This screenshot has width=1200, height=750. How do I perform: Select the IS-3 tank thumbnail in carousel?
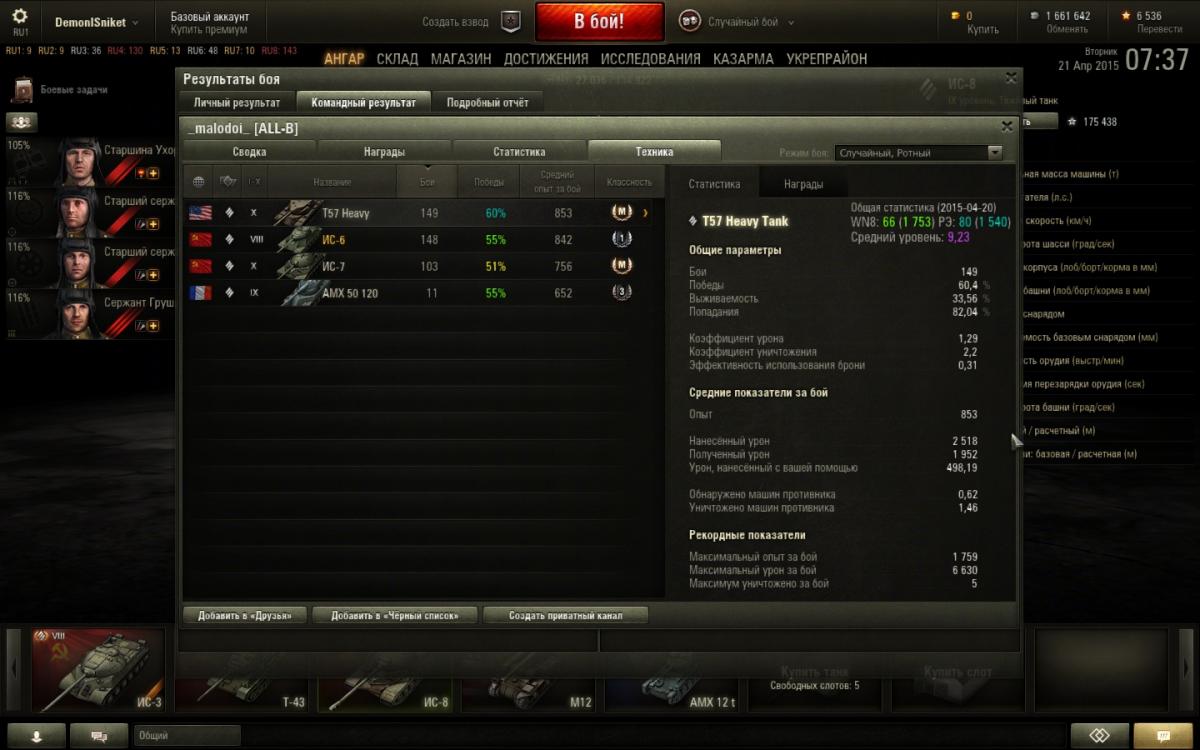(98, 669)
